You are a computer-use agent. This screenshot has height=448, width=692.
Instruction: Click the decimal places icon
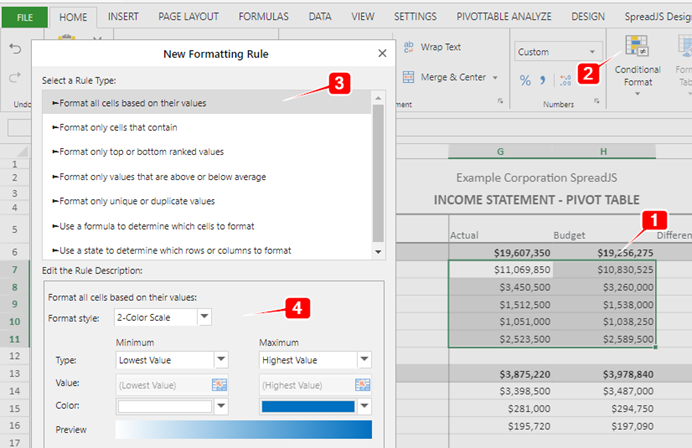click(565, 80)
